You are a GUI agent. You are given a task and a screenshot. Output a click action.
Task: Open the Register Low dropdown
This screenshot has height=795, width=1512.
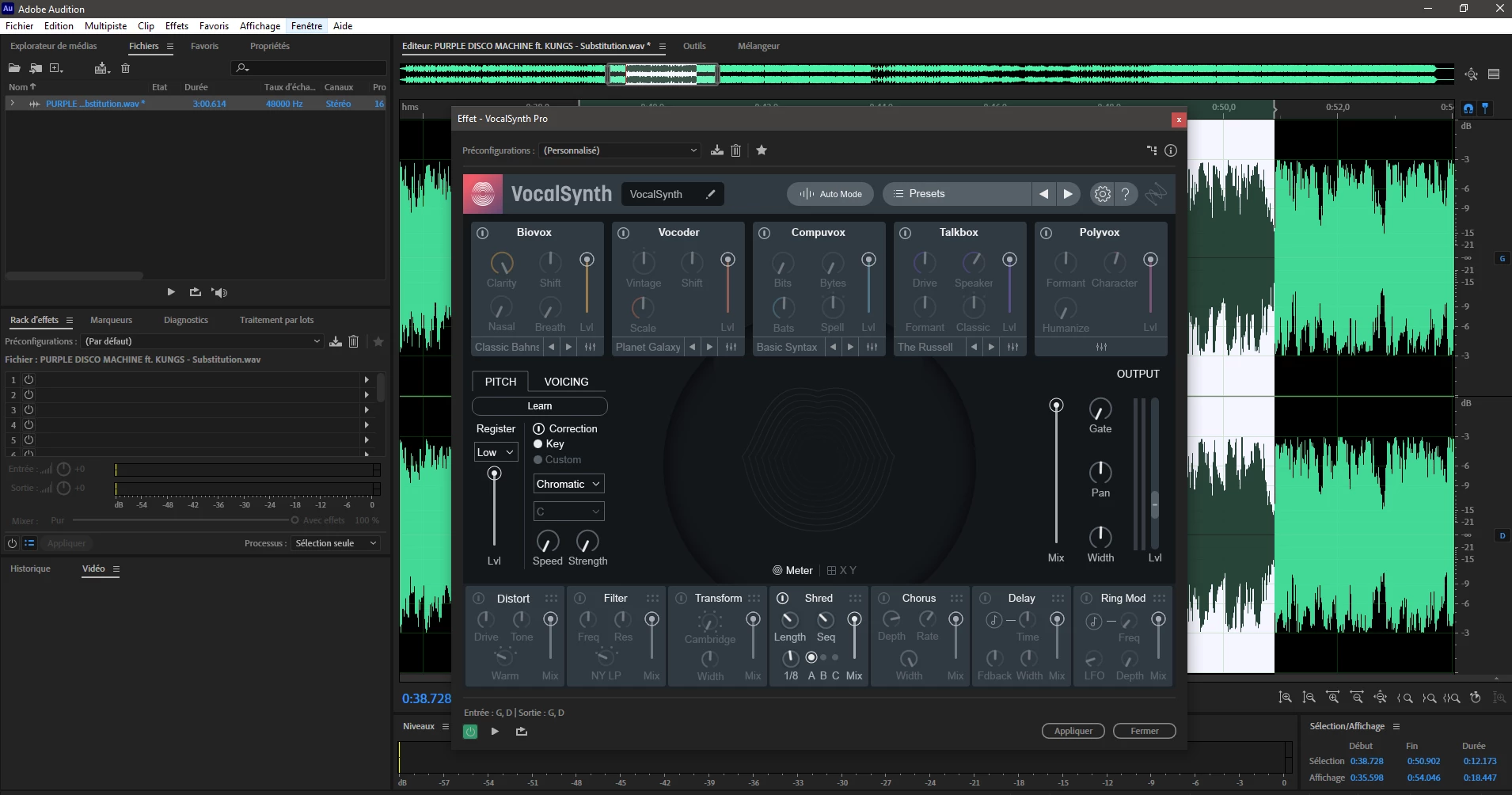tap(496, 452)
